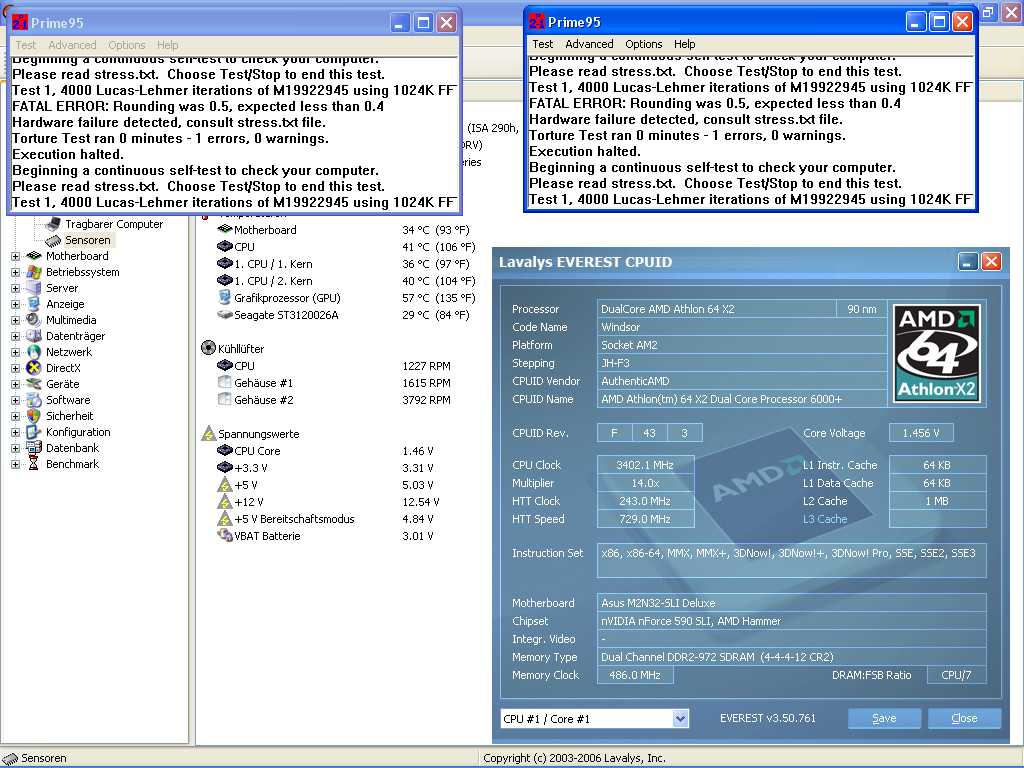Click the '3792 RPM' fan speed value
Viewport: 1024px width, 768px height.
tap(426, 400)
